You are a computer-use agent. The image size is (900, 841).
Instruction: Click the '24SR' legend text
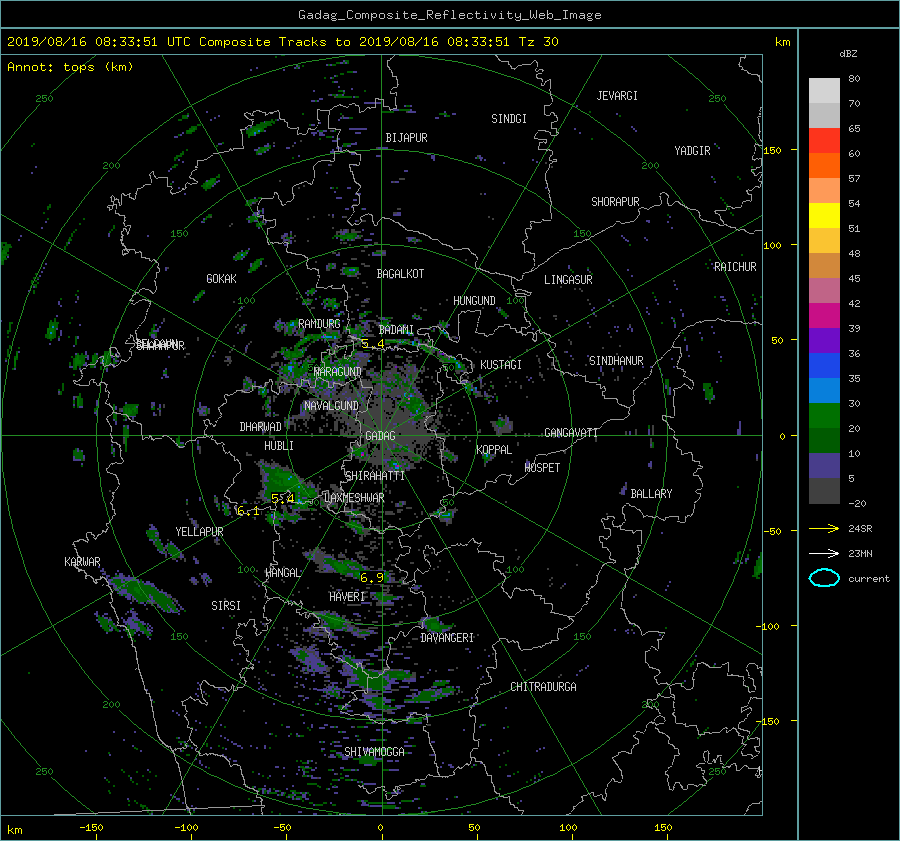tap(860, 529)
